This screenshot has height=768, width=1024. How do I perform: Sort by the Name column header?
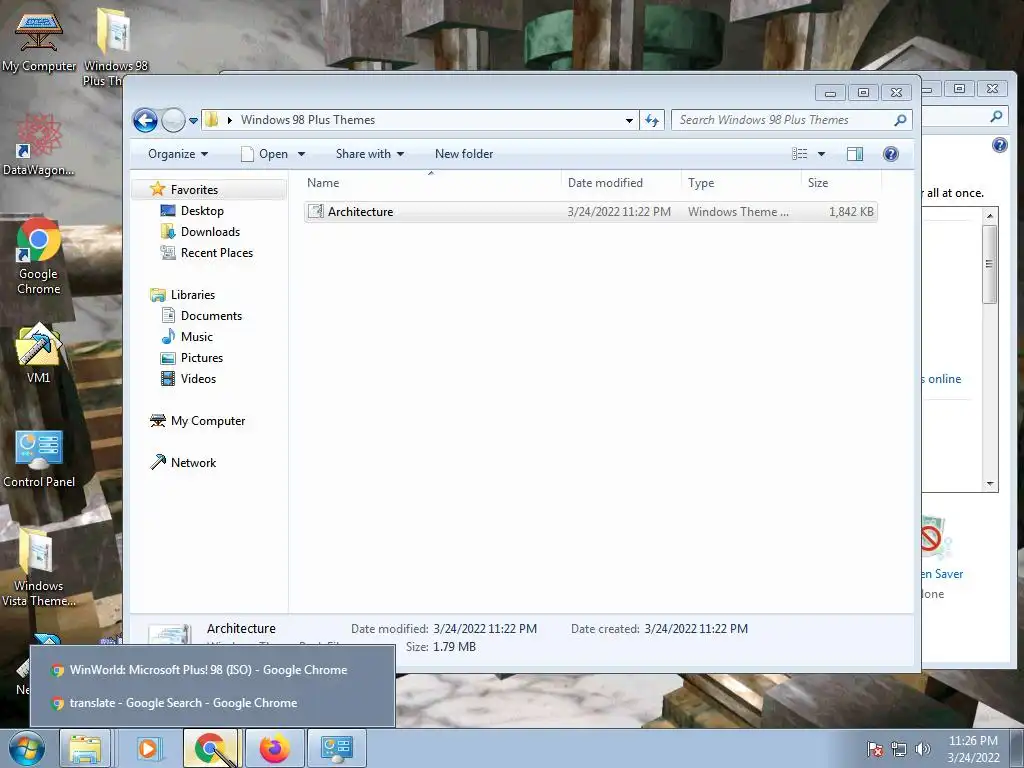click(431, 183)
